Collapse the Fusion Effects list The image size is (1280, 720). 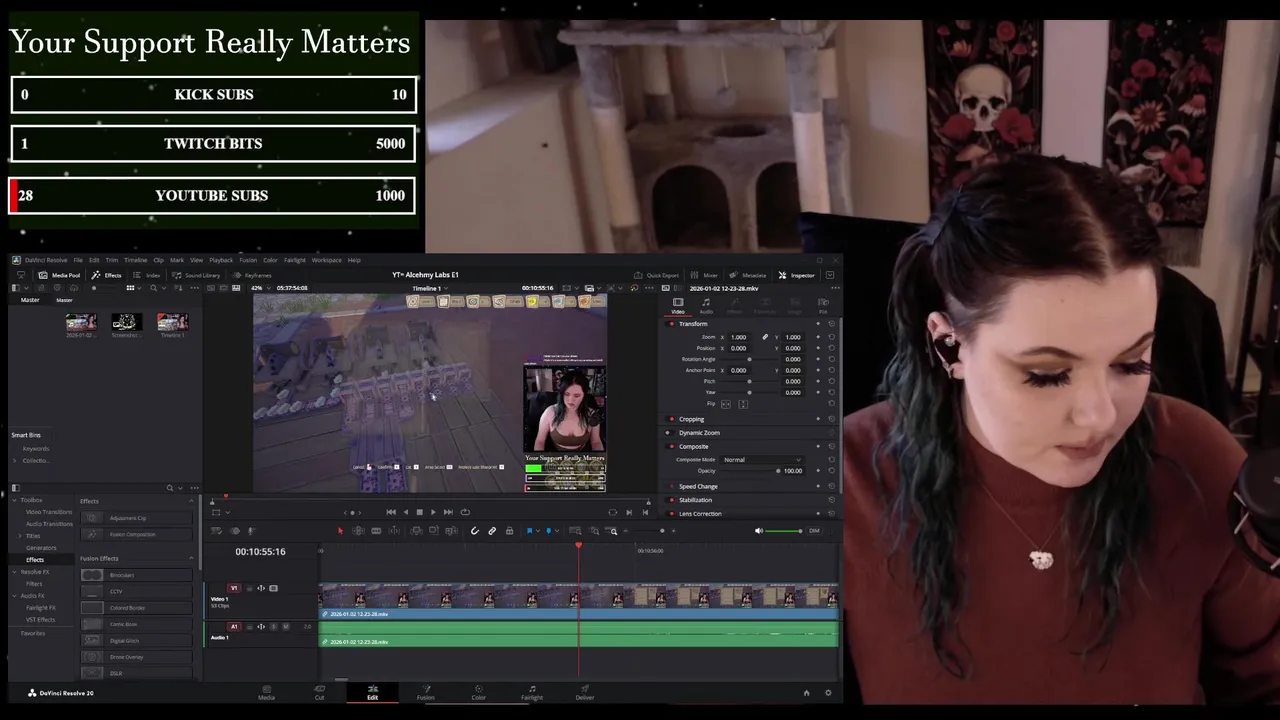click(x=191, y=559)
